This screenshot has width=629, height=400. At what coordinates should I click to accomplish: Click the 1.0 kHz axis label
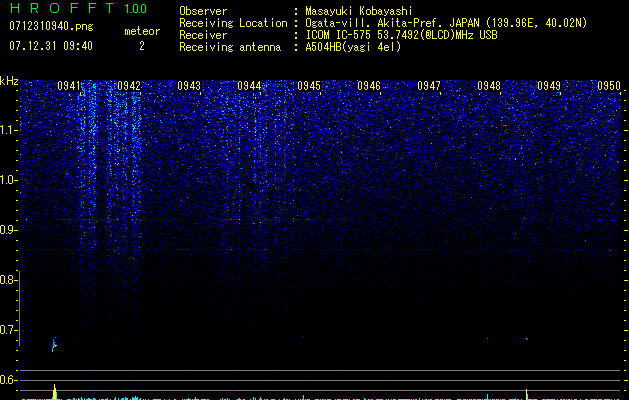point(8,180)
